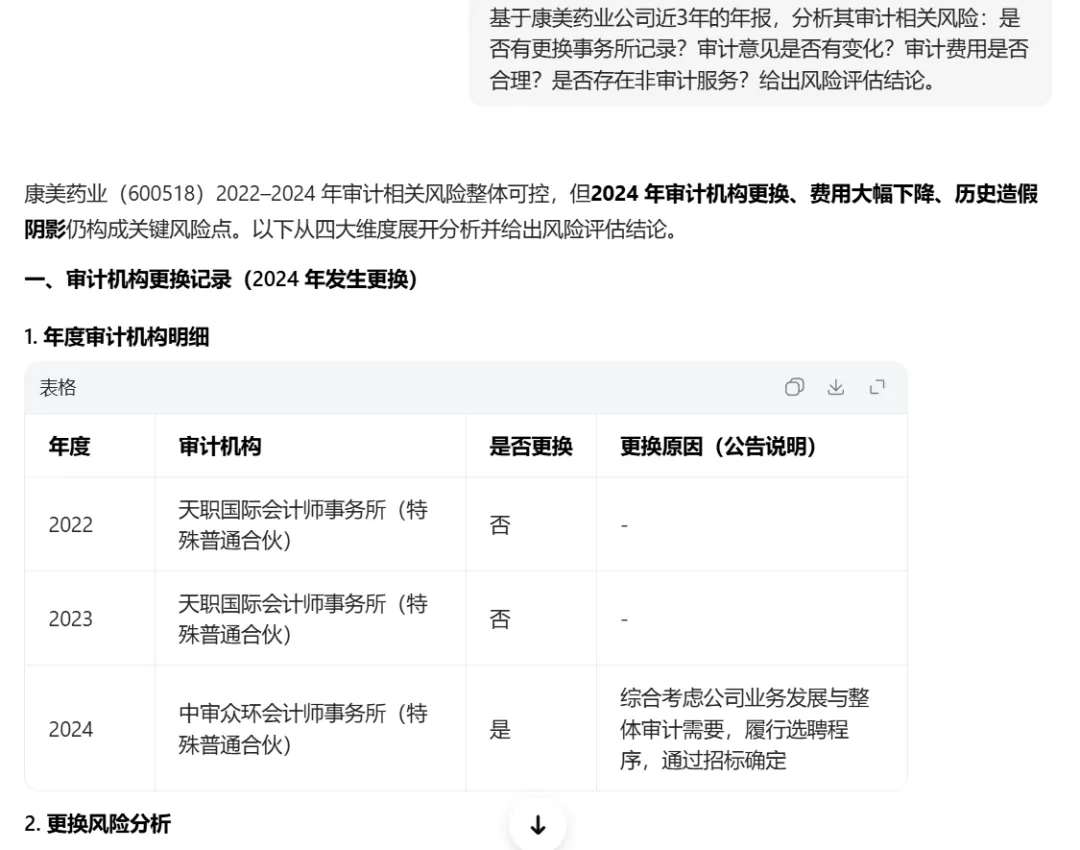Select the bold '2024 年审计机构更换' summary text
The height and width of the screenshot is (850, 1080).
pyautogui.click(x=689, y=194)
